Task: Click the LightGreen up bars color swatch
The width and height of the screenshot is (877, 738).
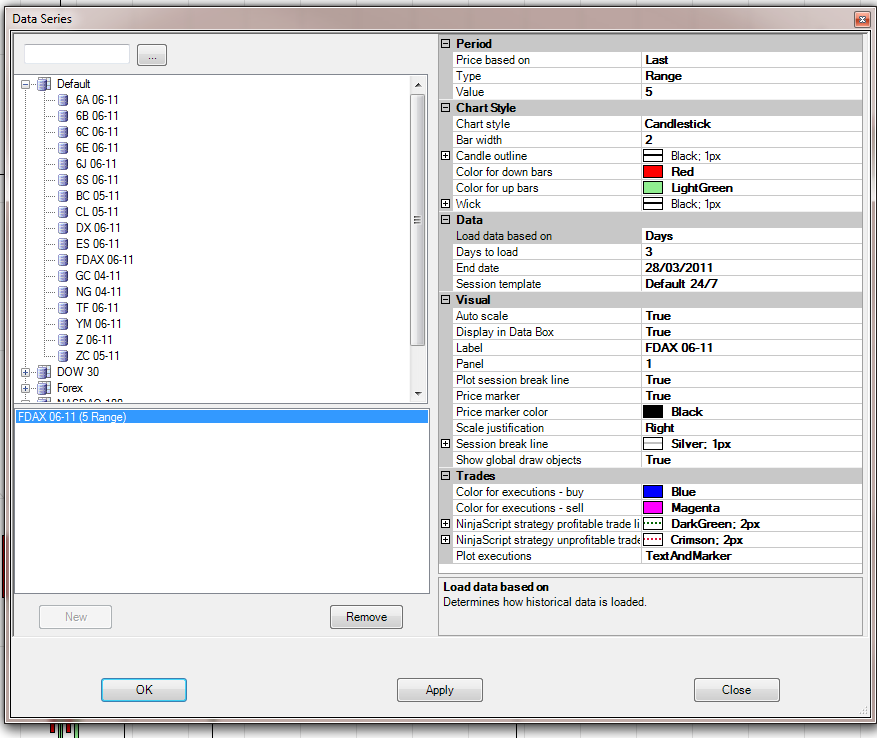Action: click(x=653, y=188)
